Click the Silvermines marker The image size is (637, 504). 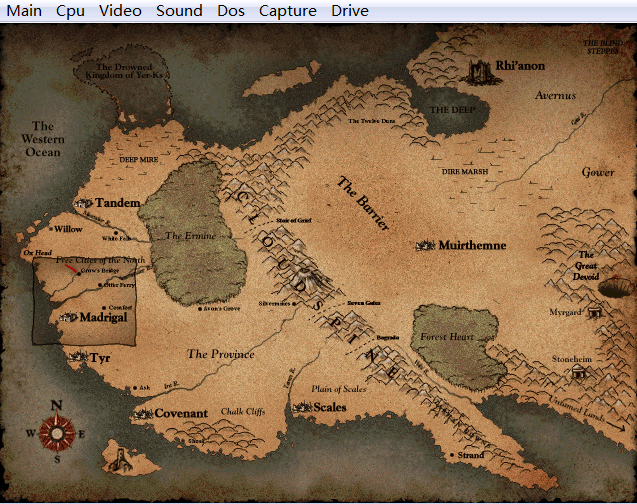294,303
